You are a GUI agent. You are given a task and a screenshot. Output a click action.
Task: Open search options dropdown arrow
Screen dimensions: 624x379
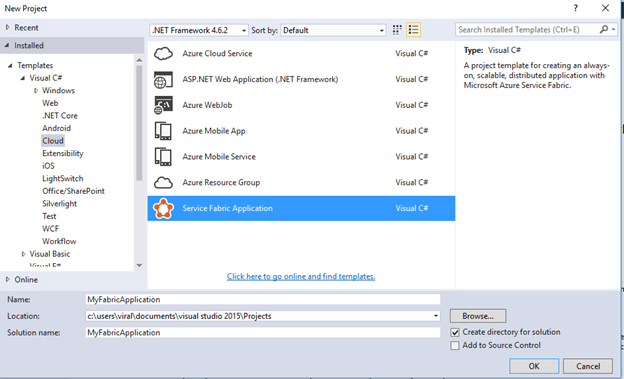(613, 29)
